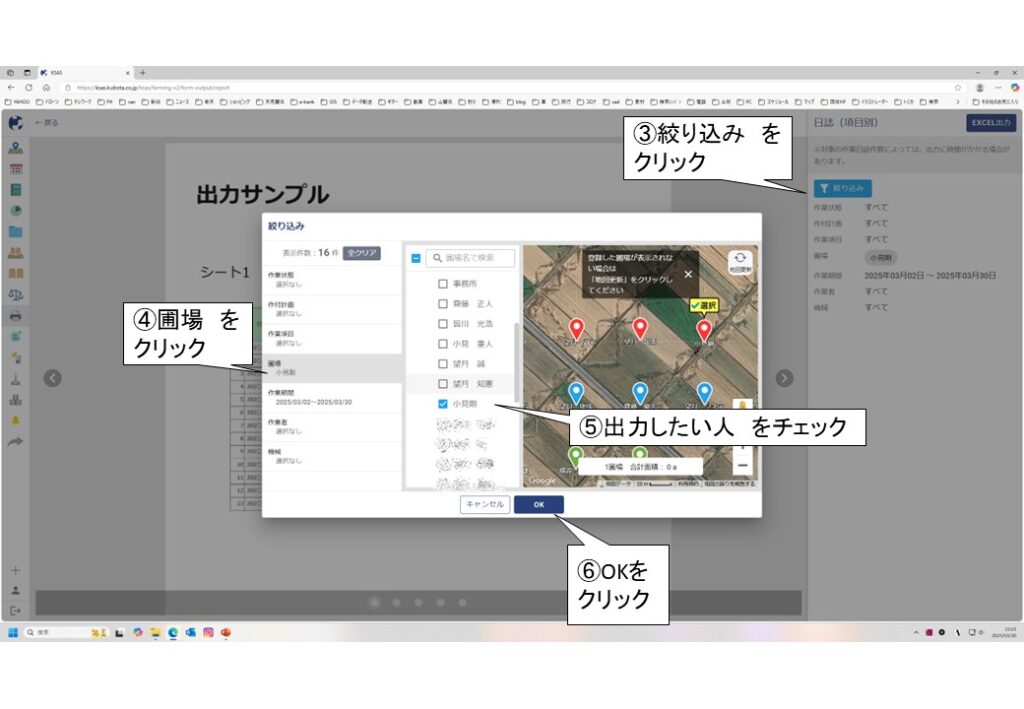1024x709 pixels.
Task: Open the blue folder icon in sidebar
Action: (16, 231)
